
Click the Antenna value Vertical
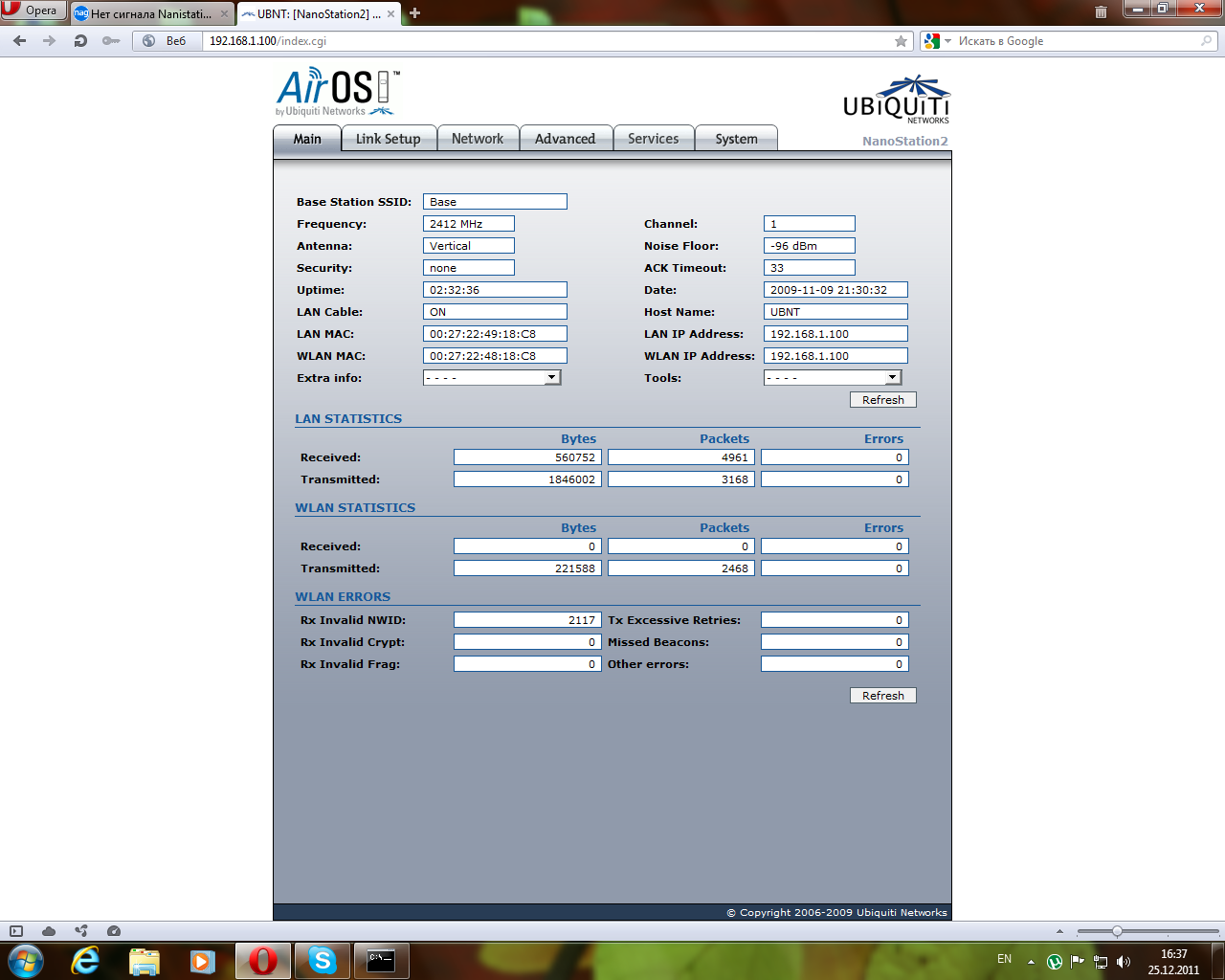[x=469, y=246]
